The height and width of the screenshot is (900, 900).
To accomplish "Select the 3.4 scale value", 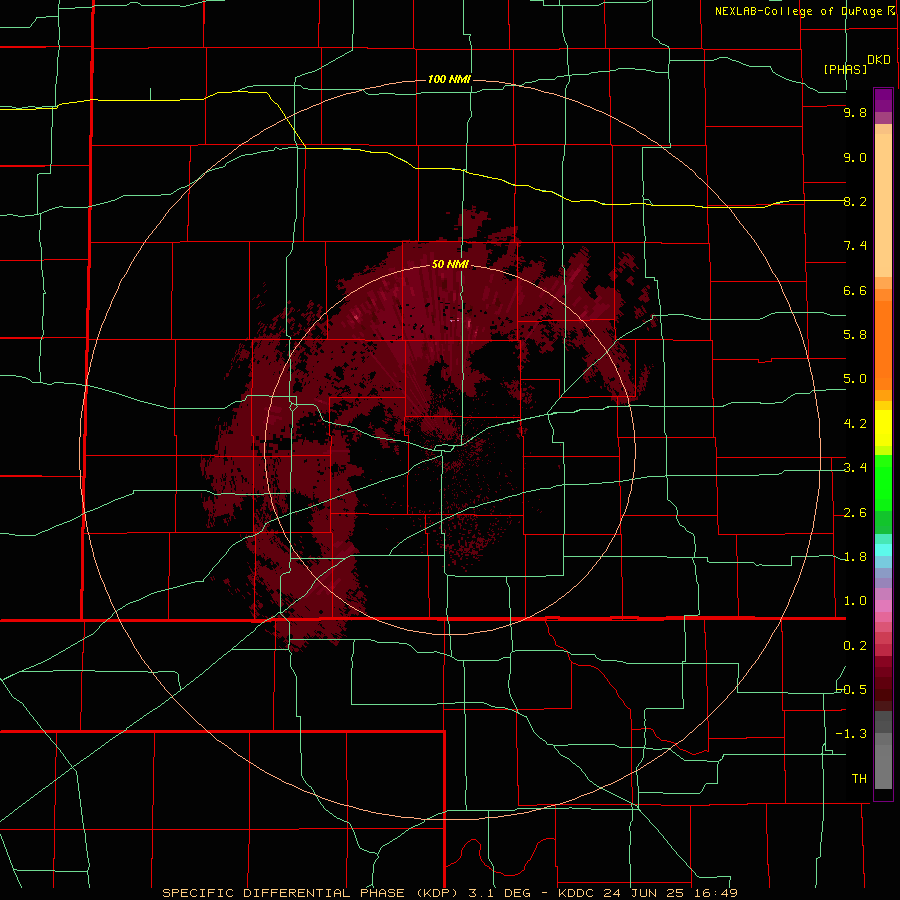I will pyautogui.click(x=855, y=468).
